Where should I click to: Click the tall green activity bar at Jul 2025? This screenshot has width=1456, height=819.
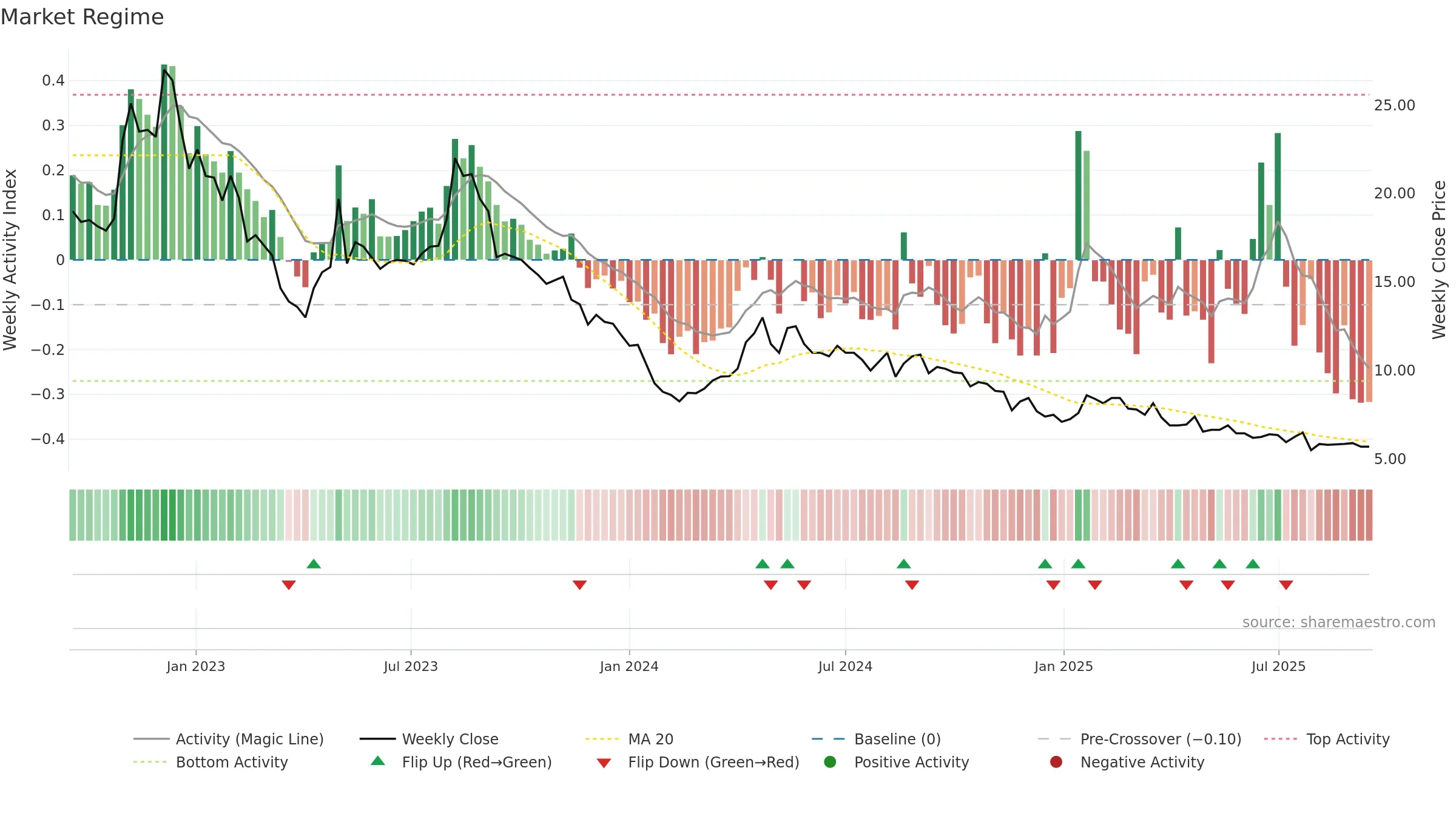1278,197
